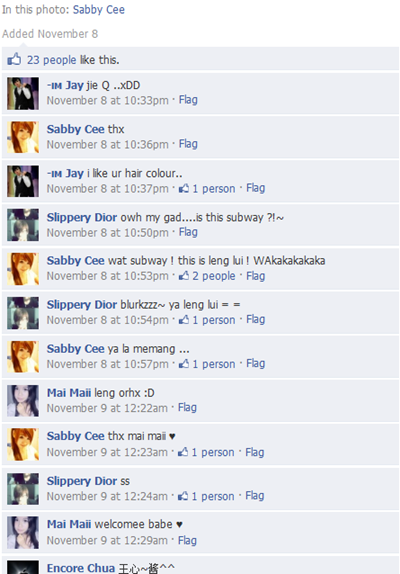Flag Mai Maii's 'welcomee babe' comment
The image size is (400, 574).
pyautogui.click(x=187, y=540)
